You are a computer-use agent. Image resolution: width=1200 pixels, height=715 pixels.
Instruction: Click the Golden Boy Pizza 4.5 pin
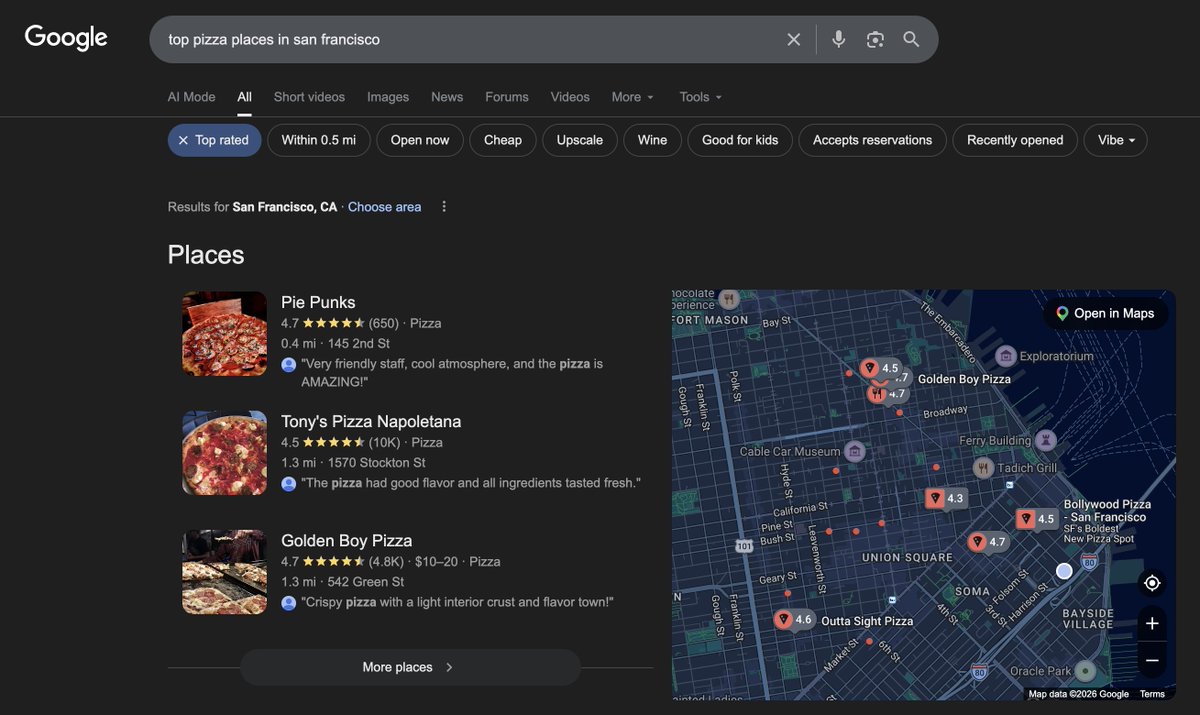click(x=880, y=368)
